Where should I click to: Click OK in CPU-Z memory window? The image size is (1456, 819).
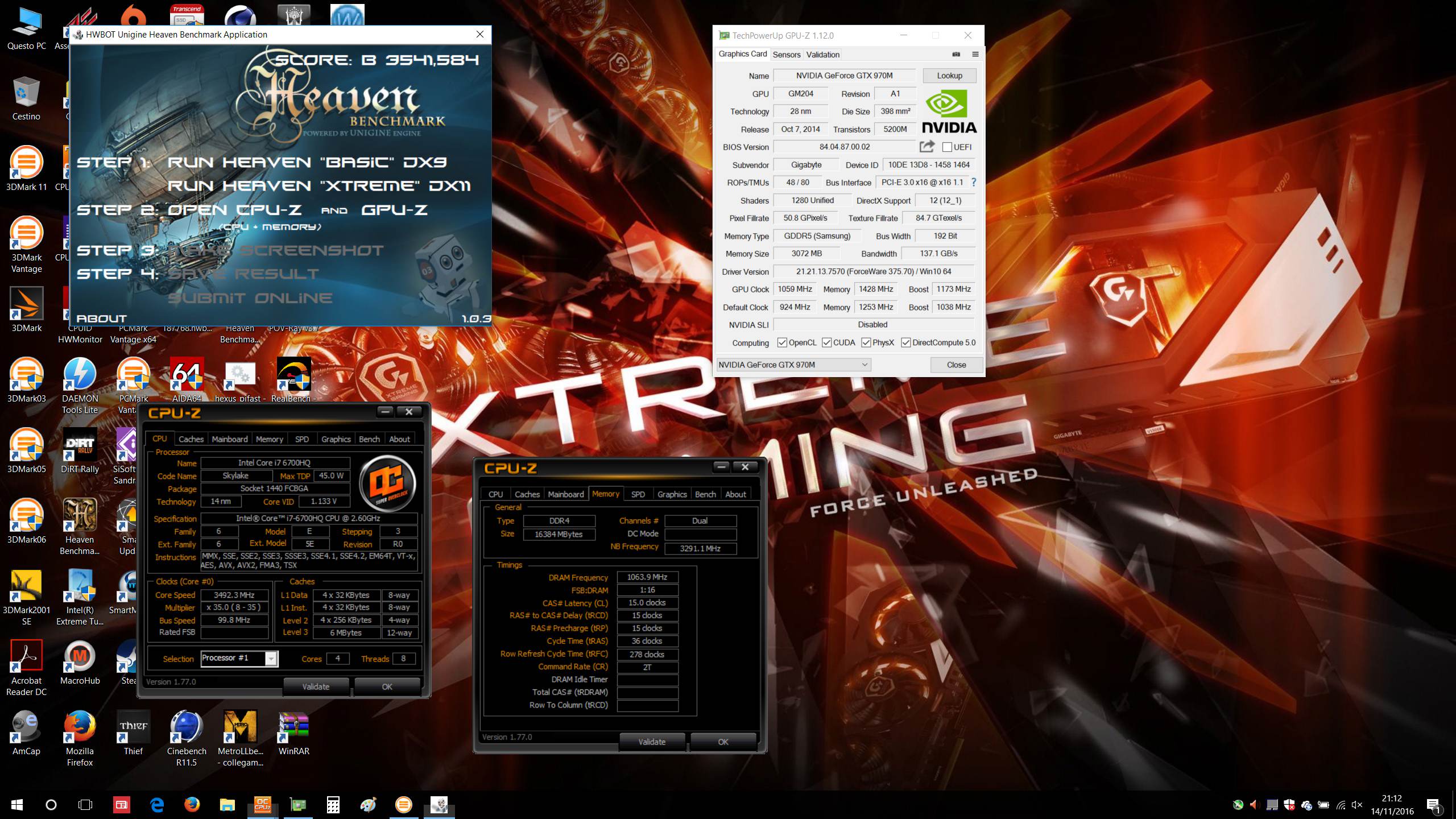(723, 742)
